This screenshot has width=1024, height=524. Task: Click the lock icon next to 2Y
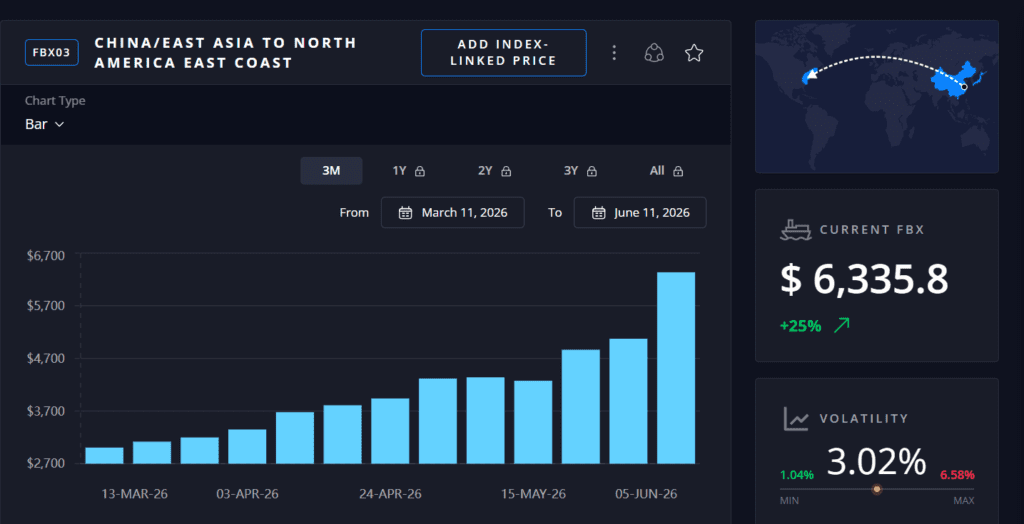(506, 171)
